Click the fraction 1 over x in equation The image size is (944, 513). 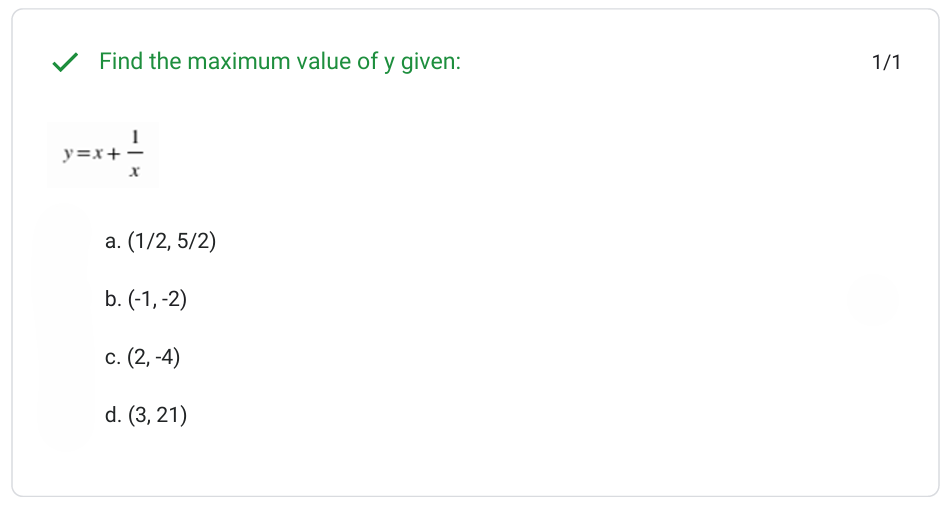[136, 154]
